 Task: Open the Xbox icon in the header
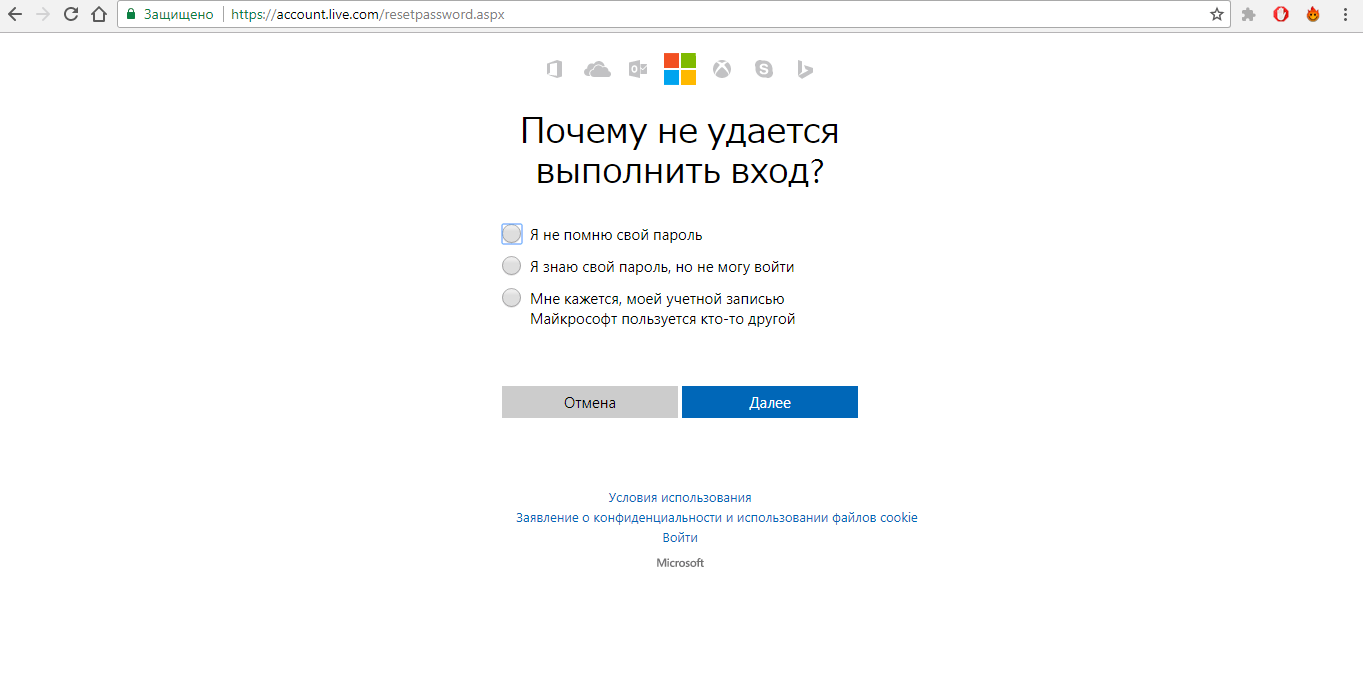click(x=722, y=69)
